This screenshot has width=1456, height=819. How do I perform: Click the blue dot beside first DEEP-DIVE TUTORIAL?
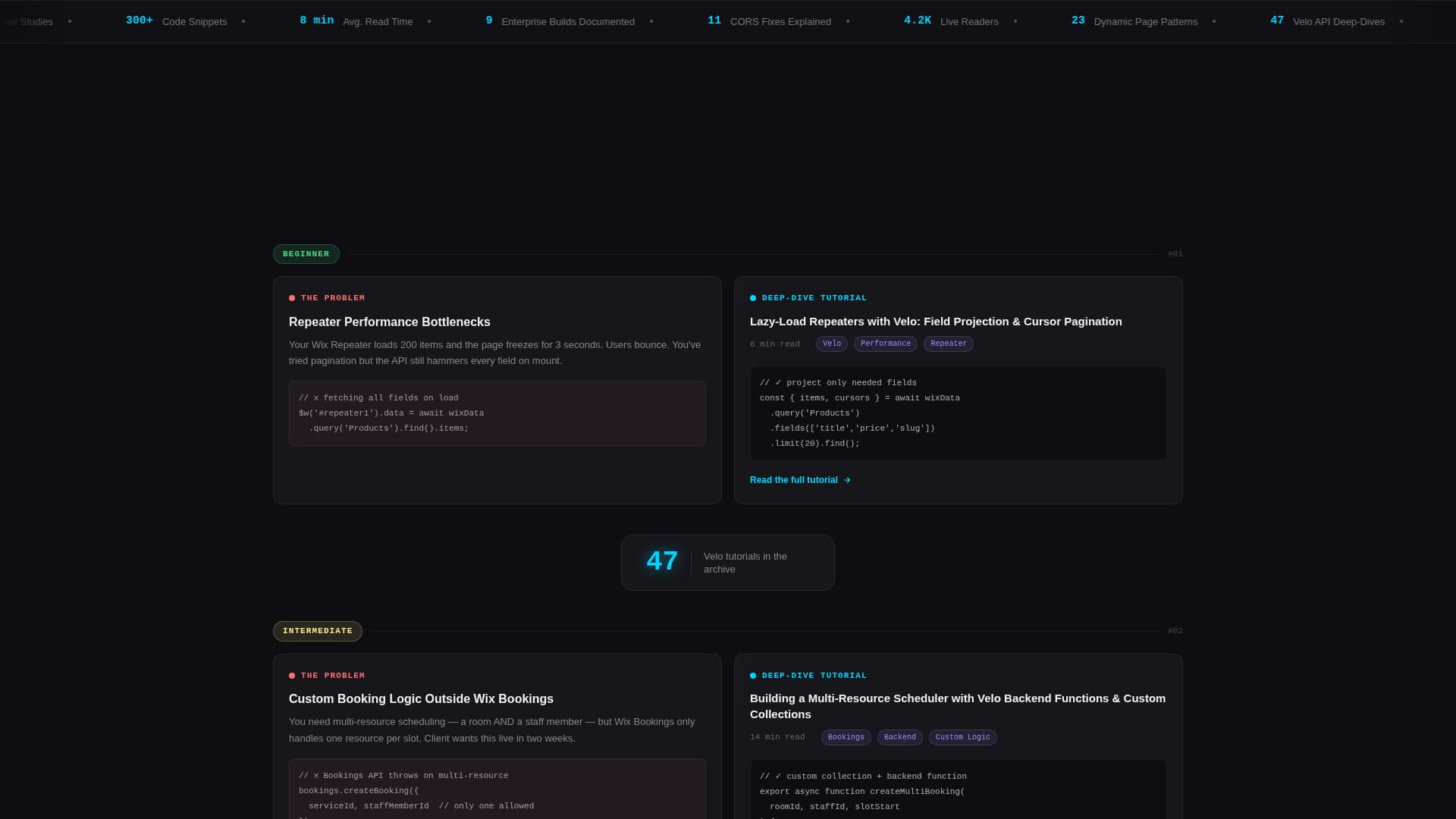click(x=753, y=298)
